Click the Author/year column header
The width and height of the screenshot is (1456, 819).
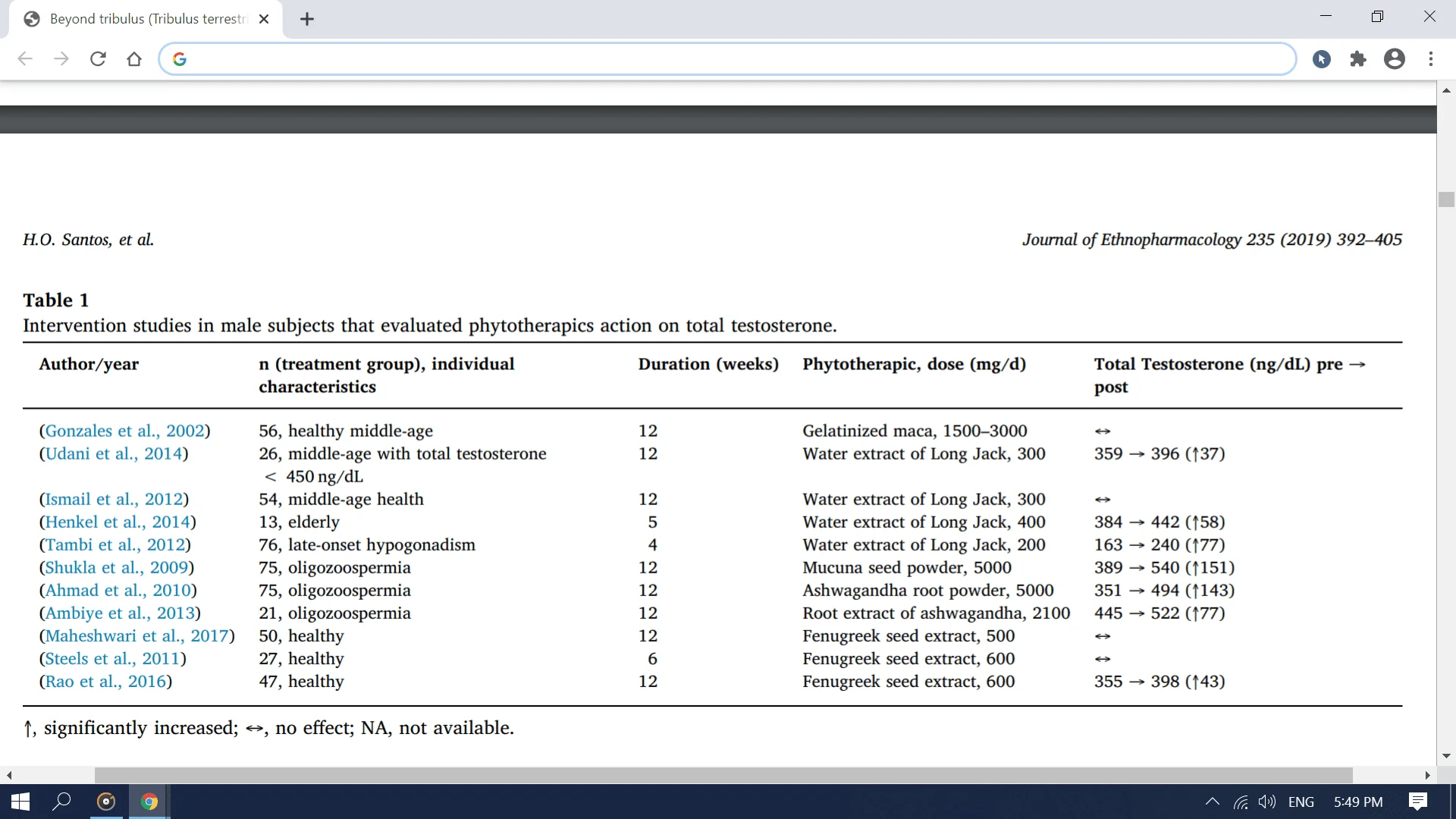(89, 364)
